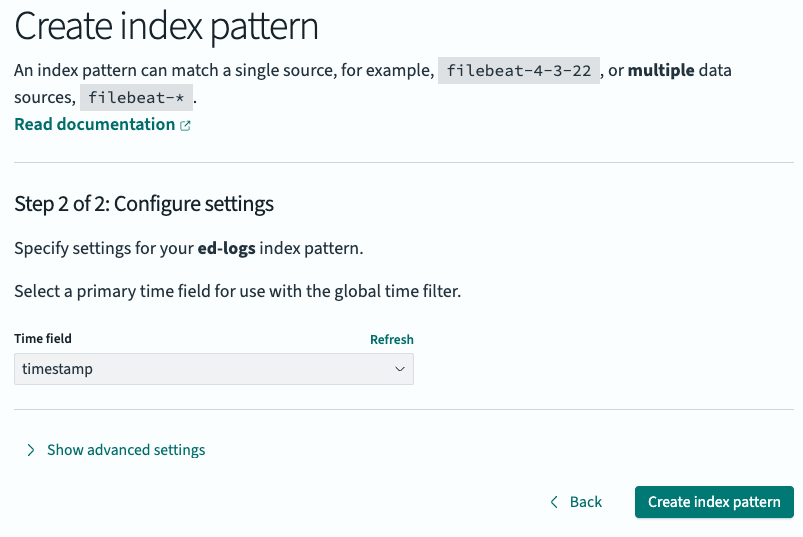Go Back to the previous step
This screenshot has height=537, width=803.
[x=585, y=502]
